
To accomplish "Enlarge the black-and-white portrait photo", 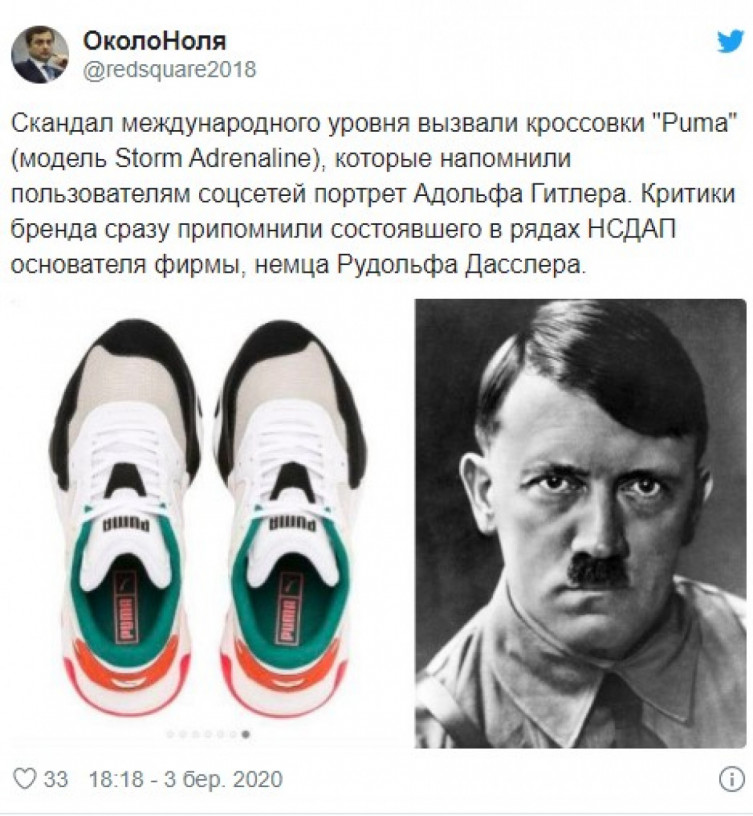I will pyautogui.click(x=580, y=523).
